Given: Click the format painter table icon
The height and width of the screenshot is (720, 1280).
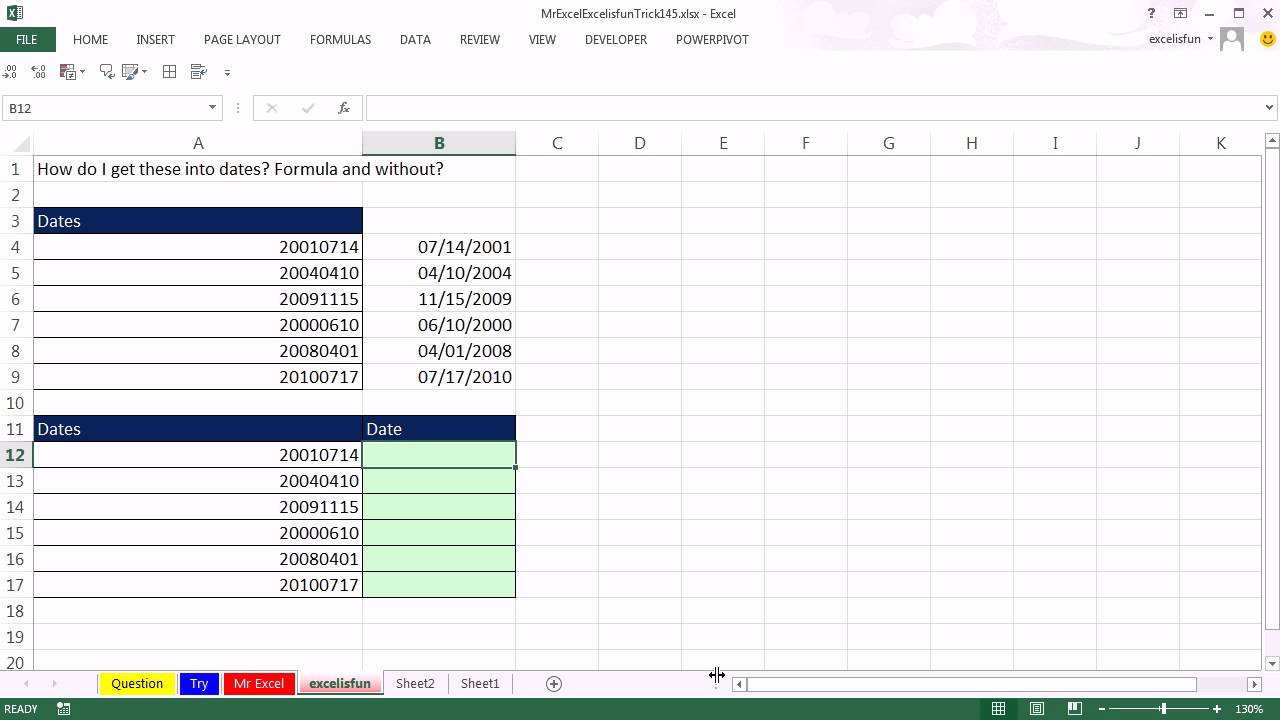Looking at the screenshot, I should (130, 72).
